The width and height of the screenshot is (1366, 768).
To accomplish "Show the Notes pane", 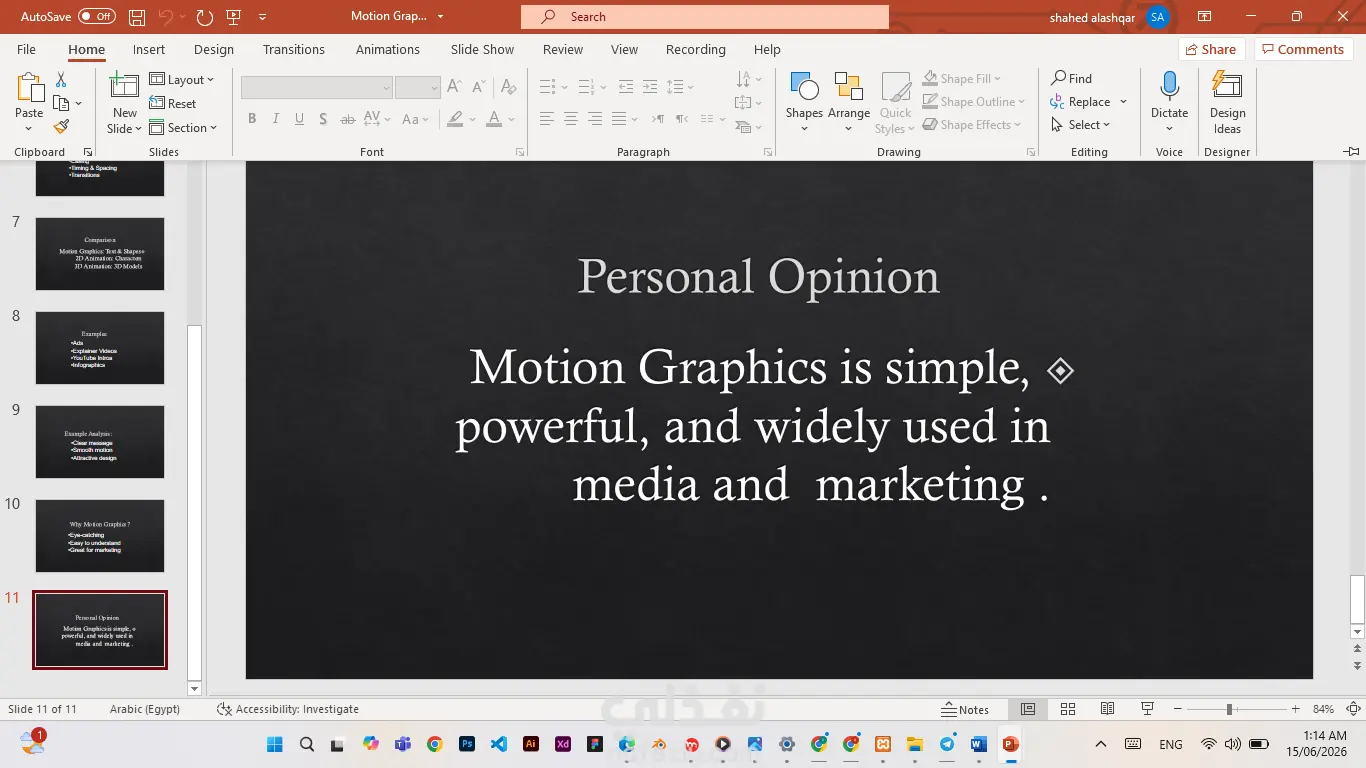I will pos(965,709).
